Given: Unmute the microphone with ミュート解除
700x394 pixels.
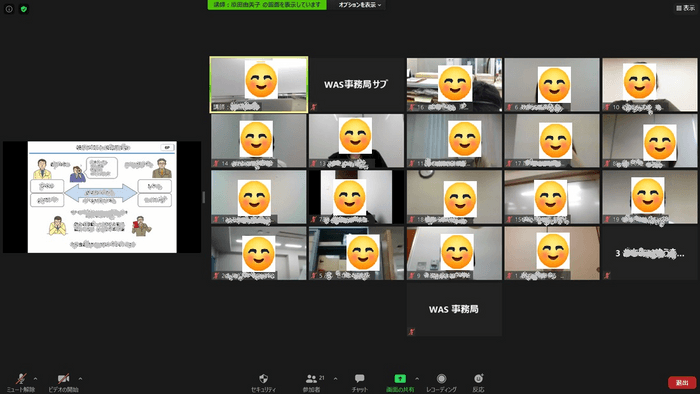Looking at the screenshot, I should coord(21,382).
